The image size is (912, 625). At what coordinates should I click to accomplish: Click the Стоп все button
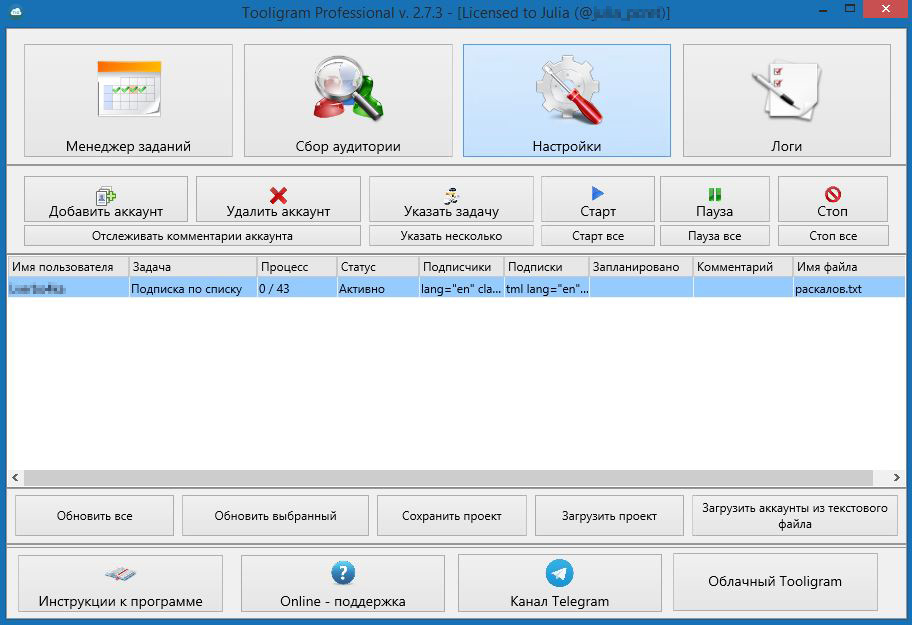pyautogui.click(x=833, y=236)
